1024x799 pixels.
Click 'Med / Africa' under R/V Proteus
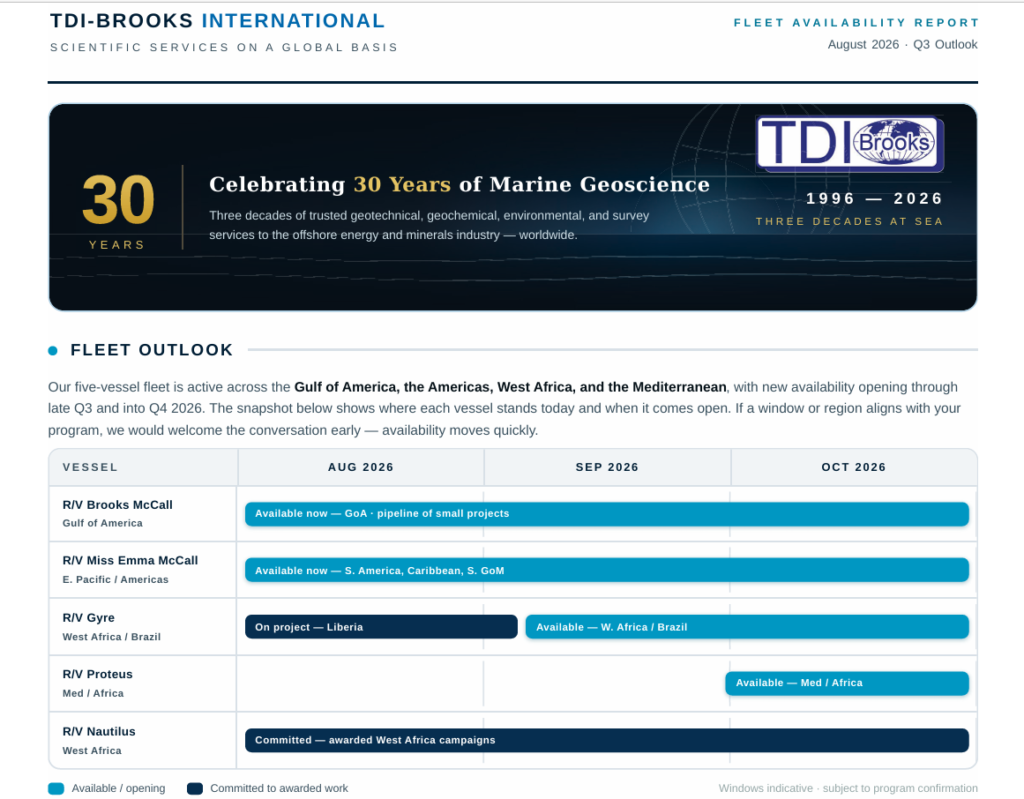click(93, 693)
